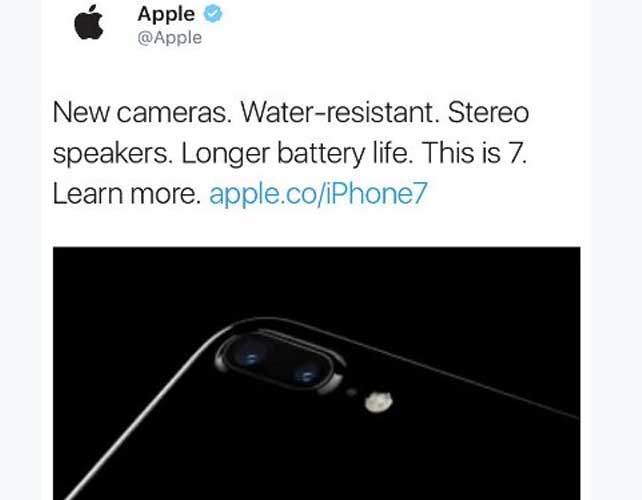Open the iPhone 7 tweet image

point(316,373)
